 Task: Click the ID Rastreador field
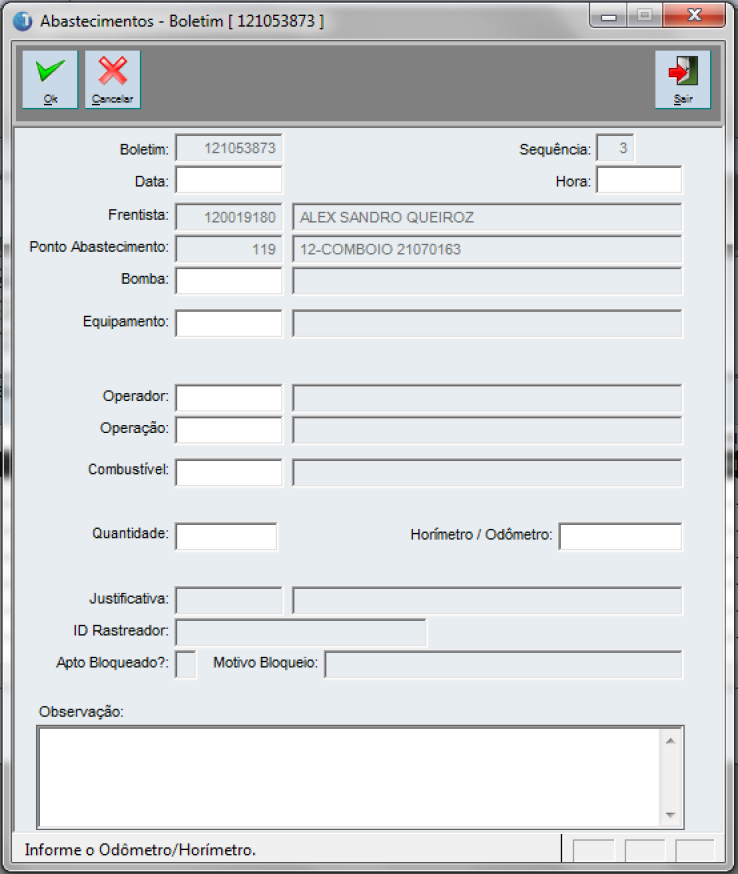pos(301,632)
